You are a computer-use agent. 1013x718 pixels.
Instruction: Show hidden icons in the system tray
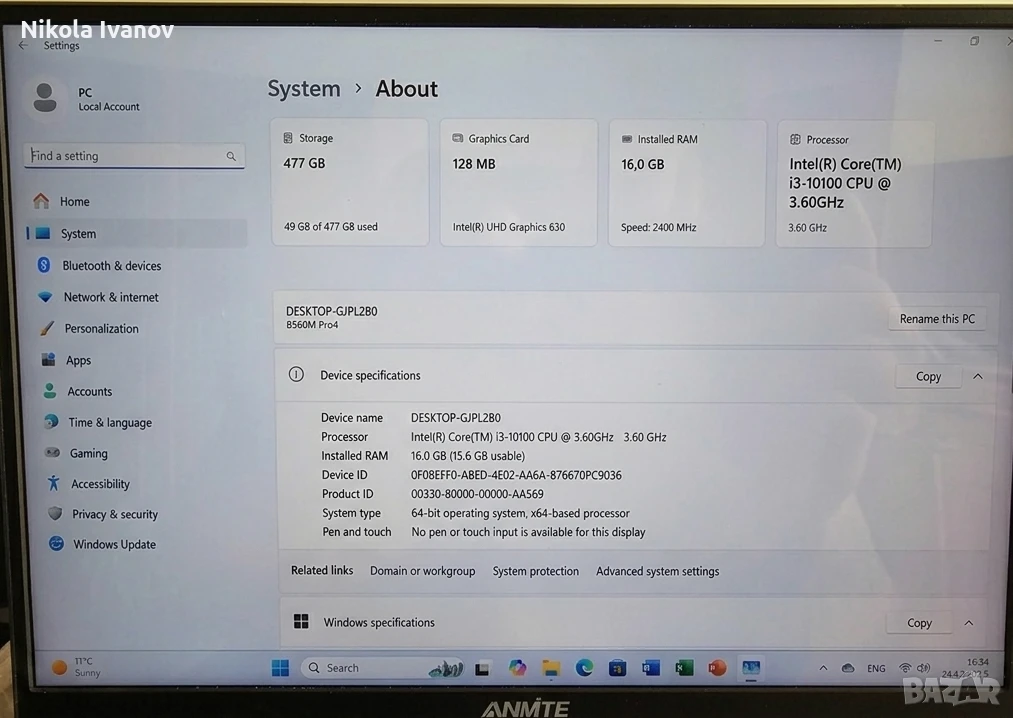[823, 668]
